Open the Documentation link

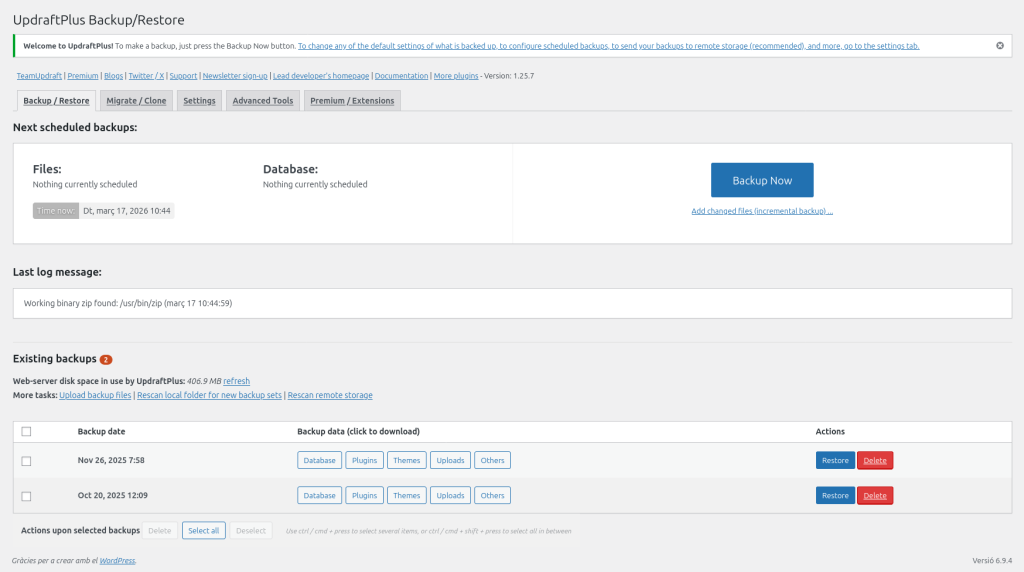coord(401,76)
